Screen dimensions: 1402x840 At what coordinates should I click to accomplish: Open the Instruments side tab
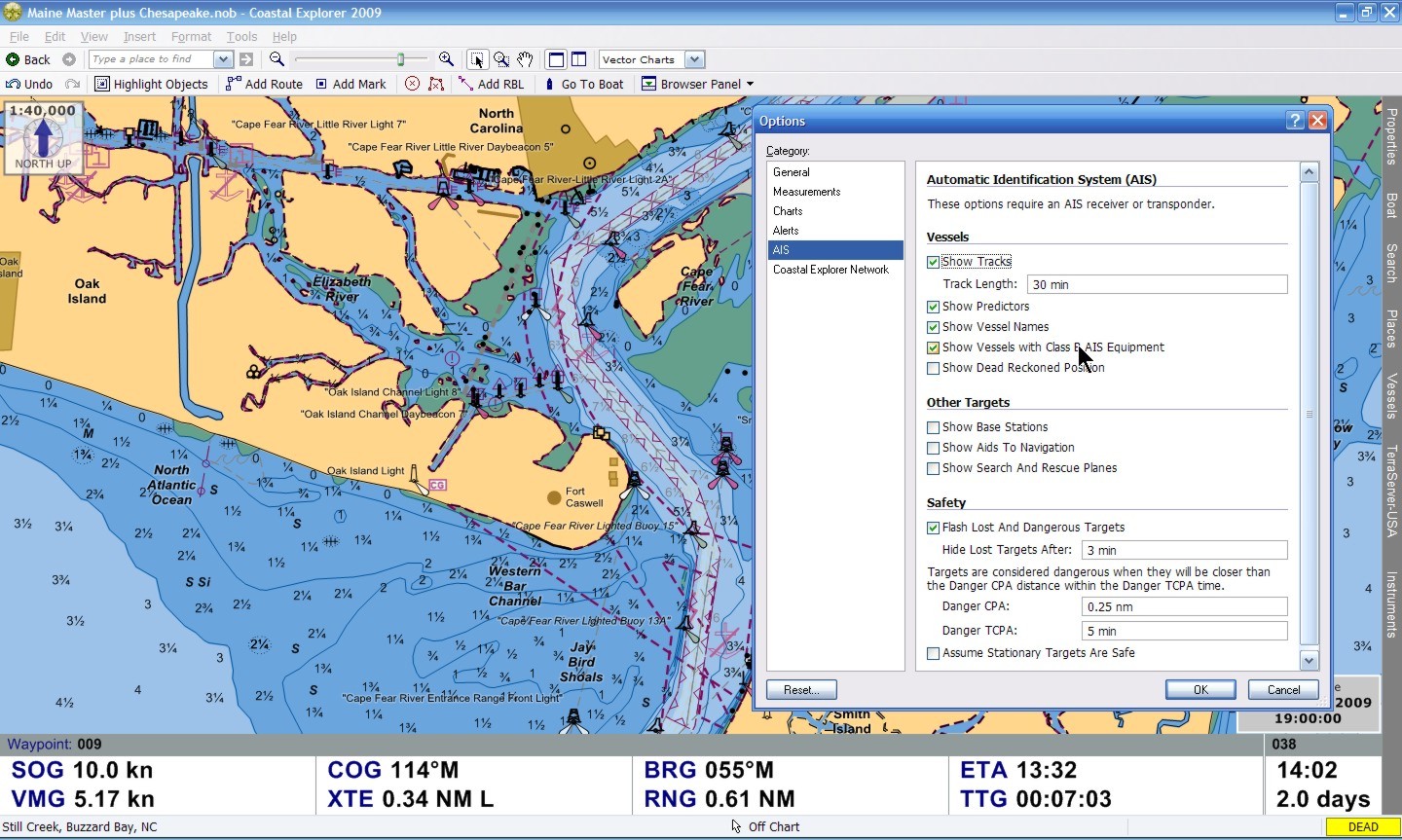click(1391, 603)
